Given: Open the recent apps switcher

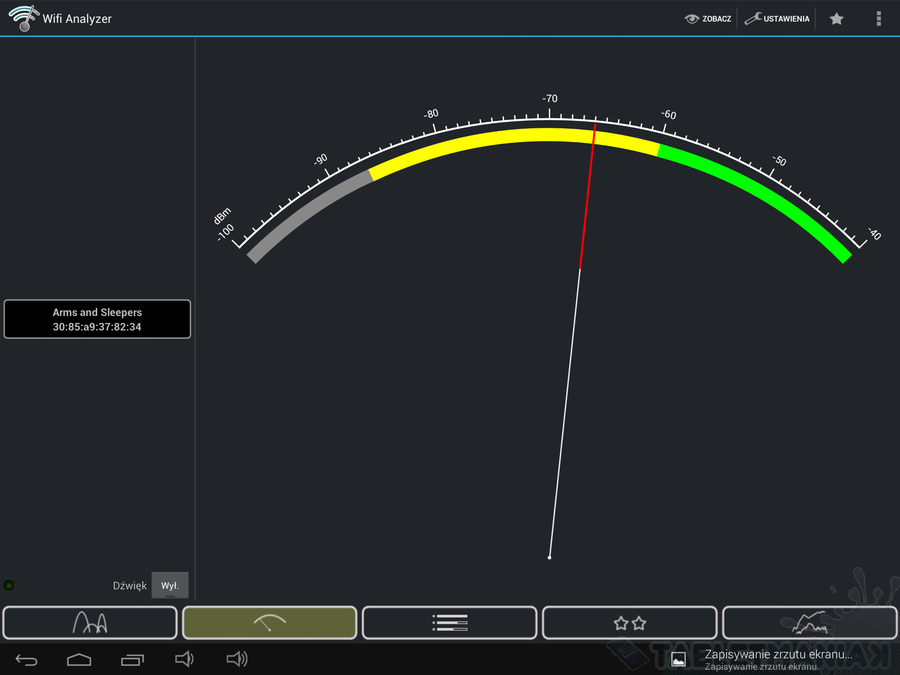Looking at the screenshot, I should (132, 659).
